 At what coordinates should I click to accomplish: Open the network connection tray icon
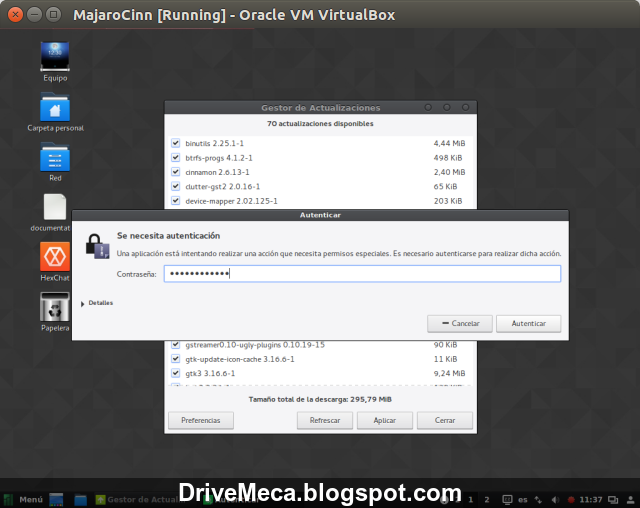coord(538,499)
